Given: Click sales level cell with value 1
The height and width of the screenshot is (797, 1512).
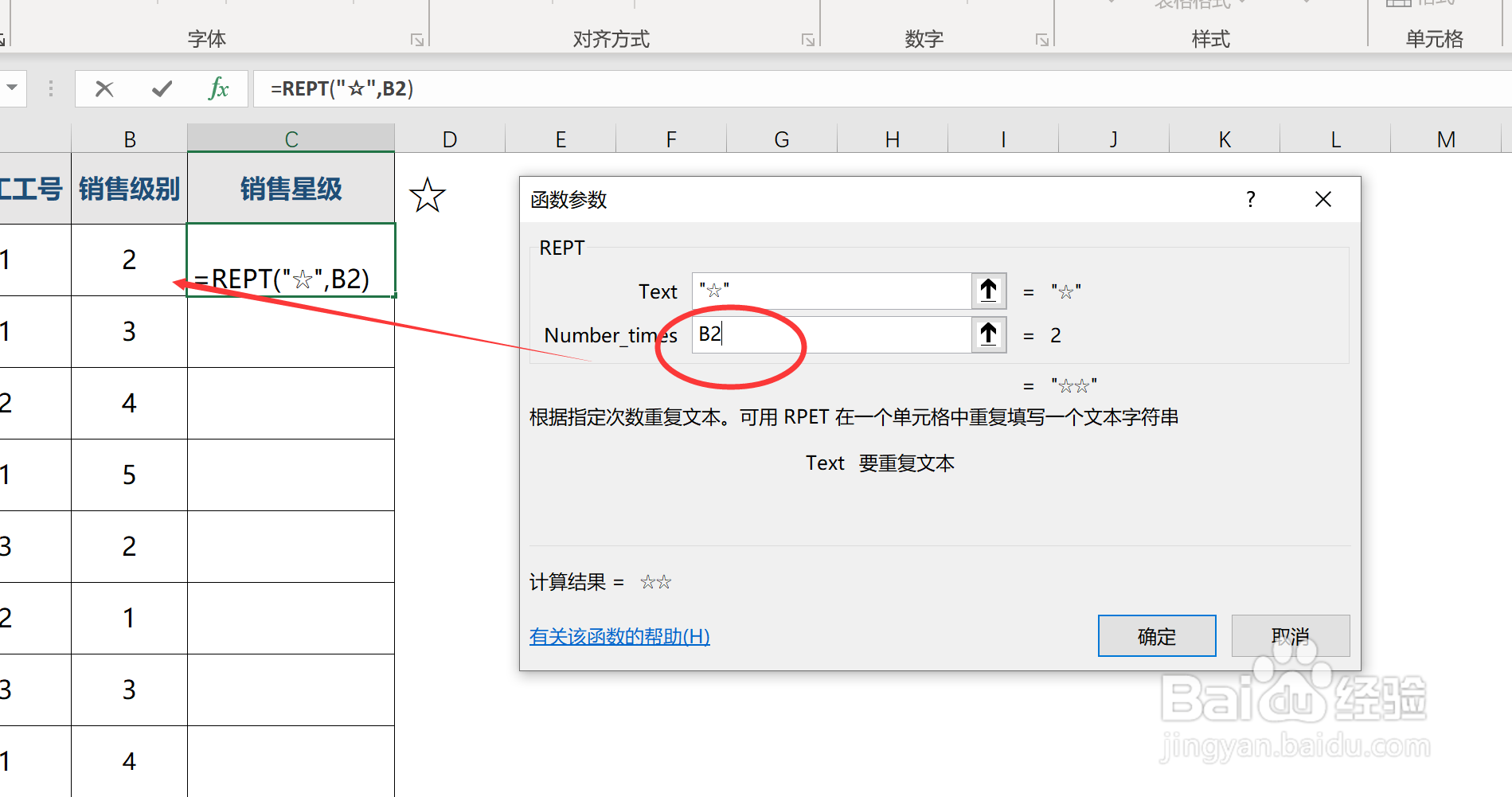Looking at the screenshot, I should click(130, 619).
